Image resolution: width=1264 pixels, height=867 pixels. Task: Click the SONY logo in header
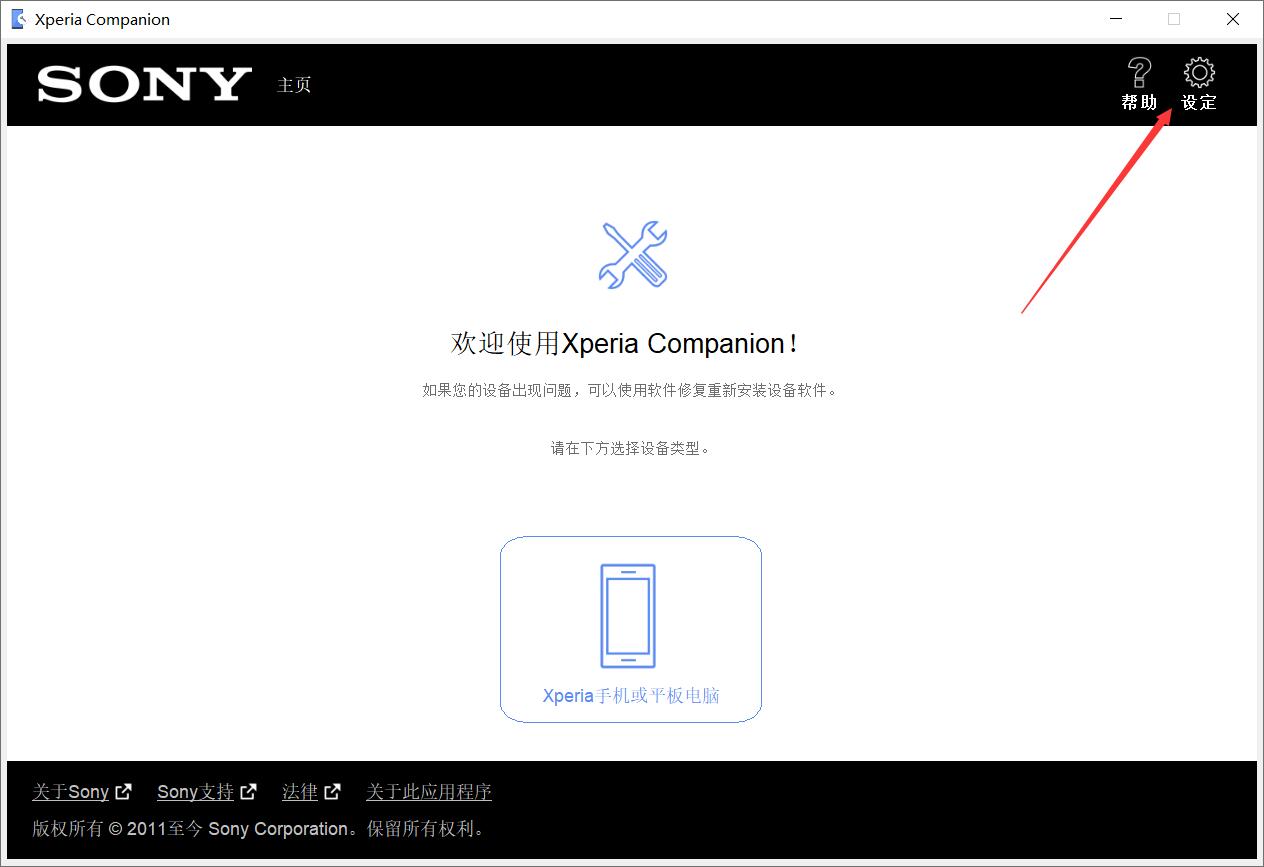[144, 85]
